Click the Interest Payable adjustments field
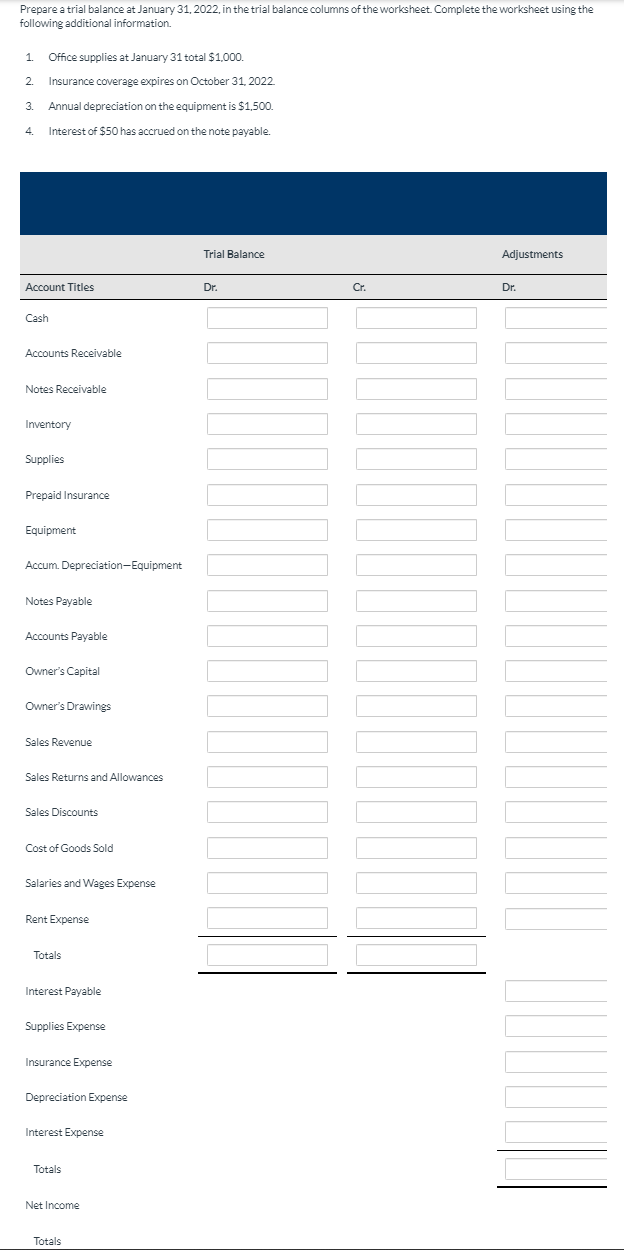Viewport: 624px width, 1250px height. (555, 990)
